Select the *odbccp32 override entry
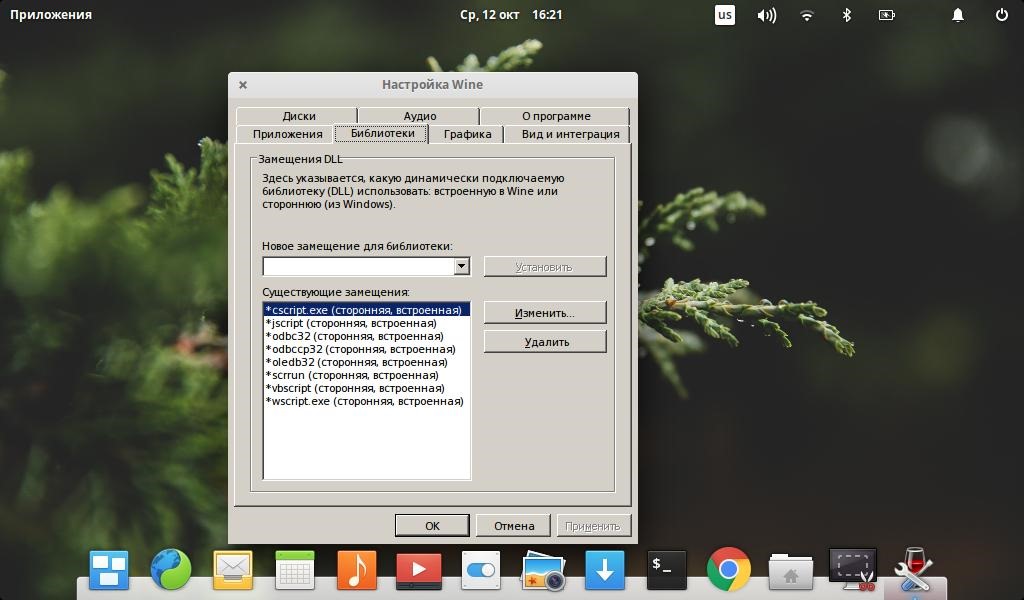Image resolution: width=1024 pixels, height=600 pixels. tap(366, 349)
